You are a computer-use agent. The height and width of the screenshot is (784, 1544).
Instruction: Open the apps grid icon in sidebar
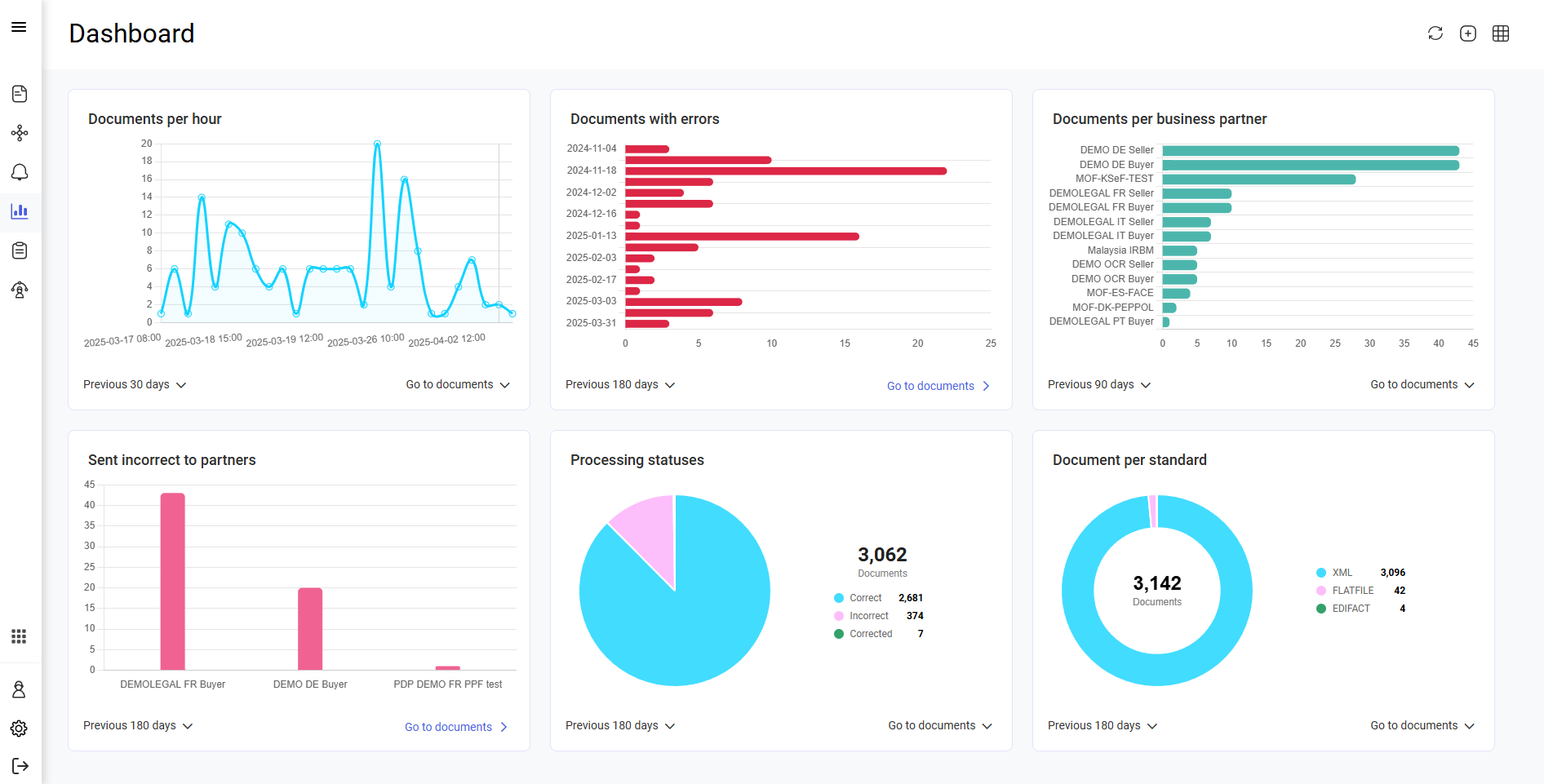point(20,636)
